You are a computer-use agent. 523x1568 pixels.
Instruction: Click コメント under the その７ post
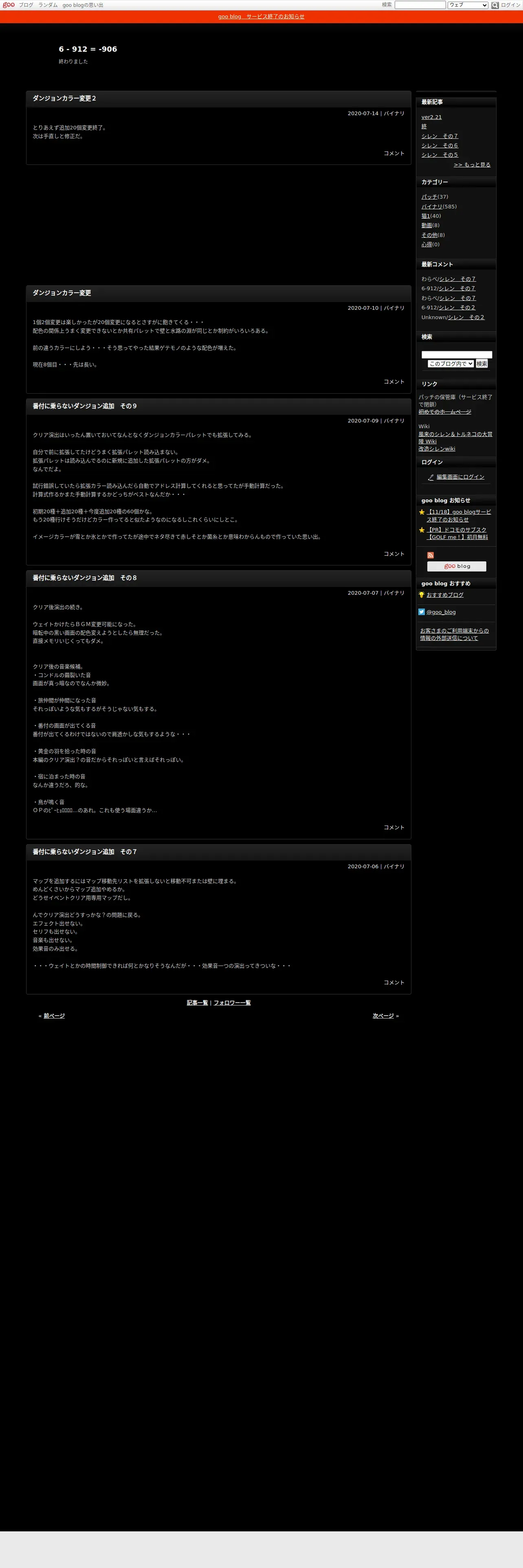pos(394,982)
